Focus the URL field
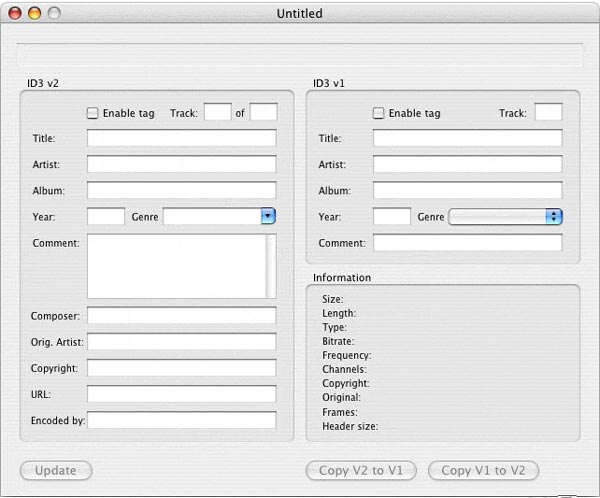Screen dimensions: 600x498 [181, 394]
